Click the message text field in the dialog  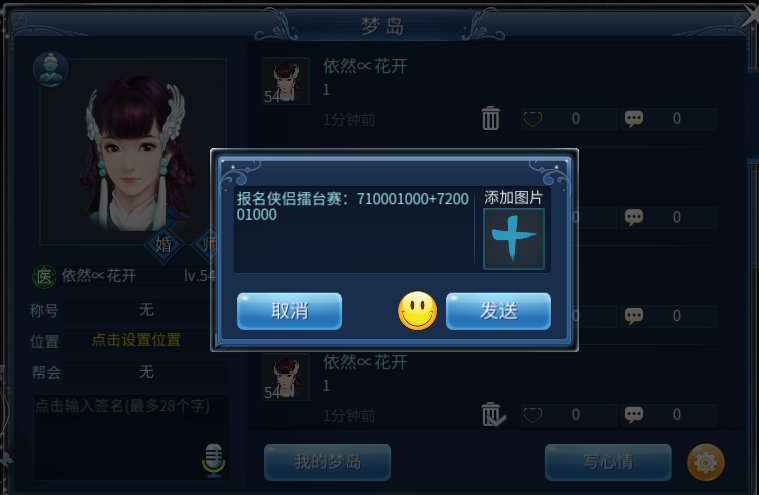coord(354,230)
